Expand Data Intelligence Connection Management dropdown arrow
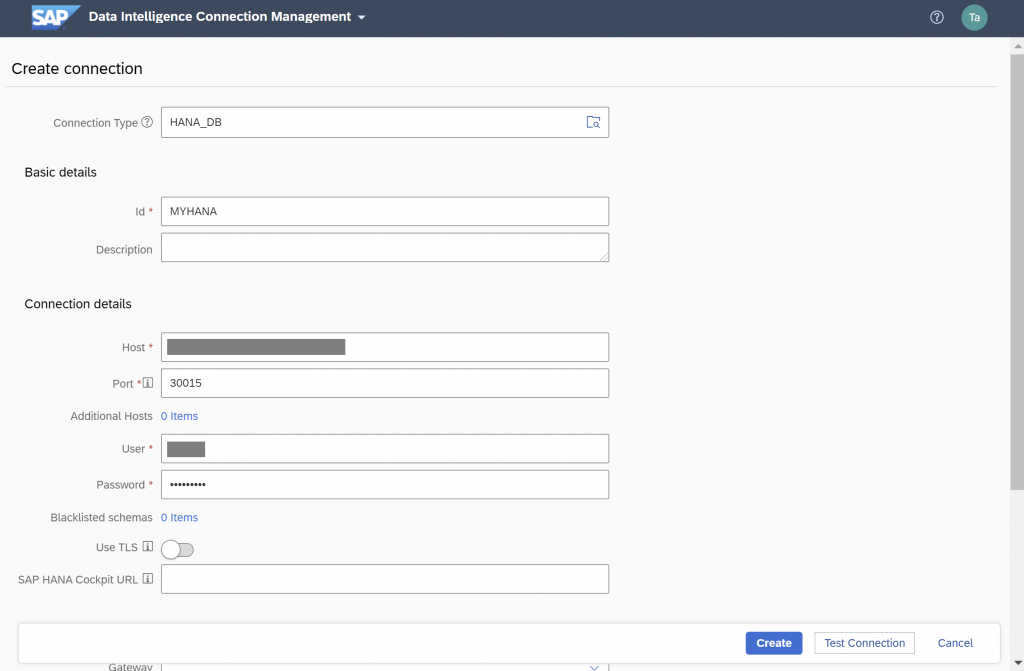1024x671 pixels. (x=361, y=18)
